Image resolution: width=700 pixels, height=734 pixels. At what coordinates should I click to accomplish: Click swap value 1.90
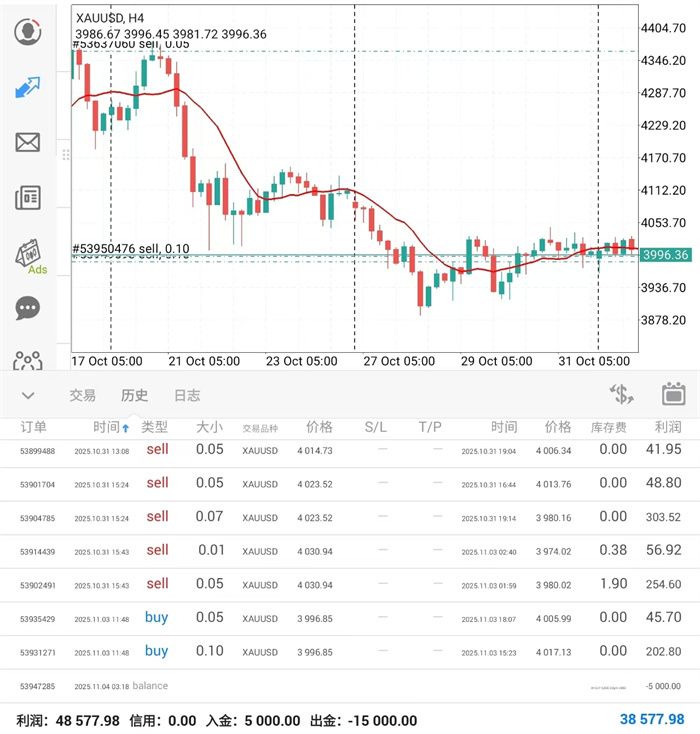[613, 584]
